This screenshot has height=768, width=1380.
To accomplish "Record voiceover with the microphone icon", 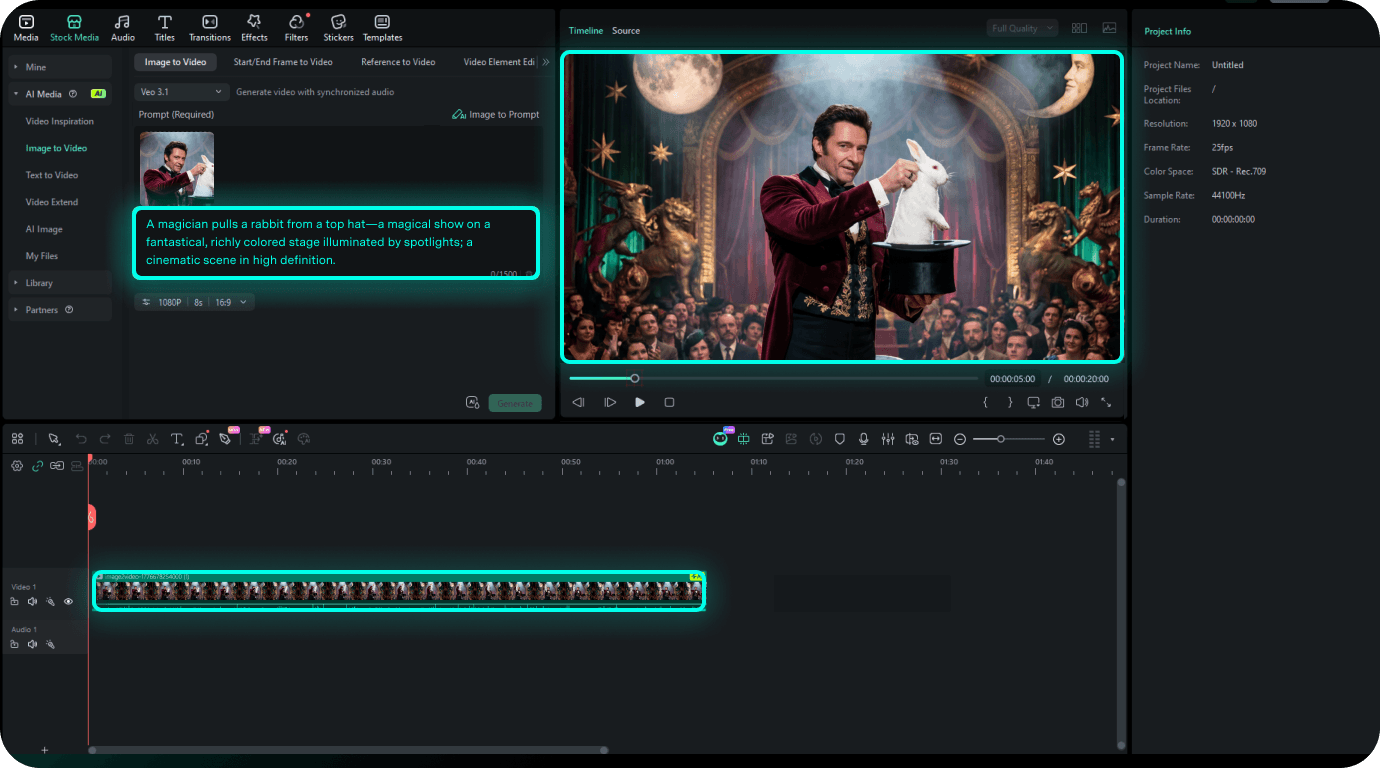I will [864, 439].
